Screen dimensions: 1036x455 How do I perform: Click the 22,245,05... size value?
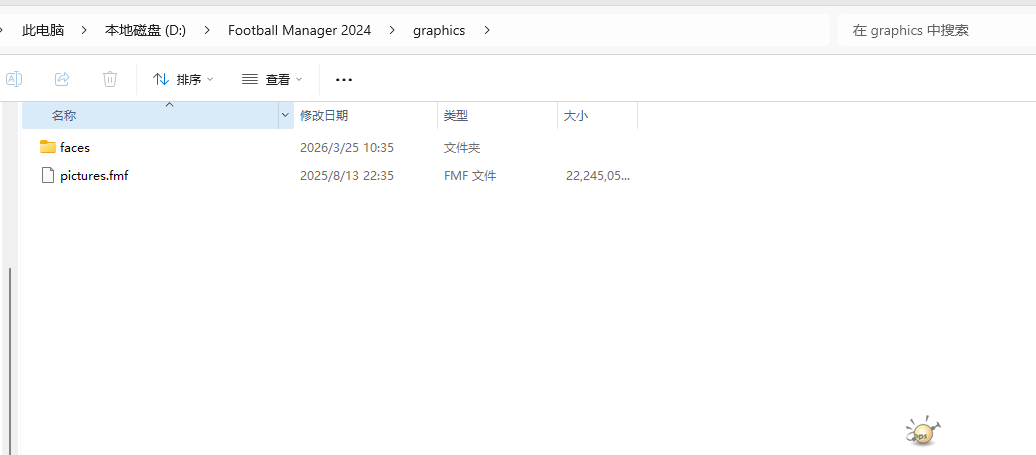click(598, 176)
